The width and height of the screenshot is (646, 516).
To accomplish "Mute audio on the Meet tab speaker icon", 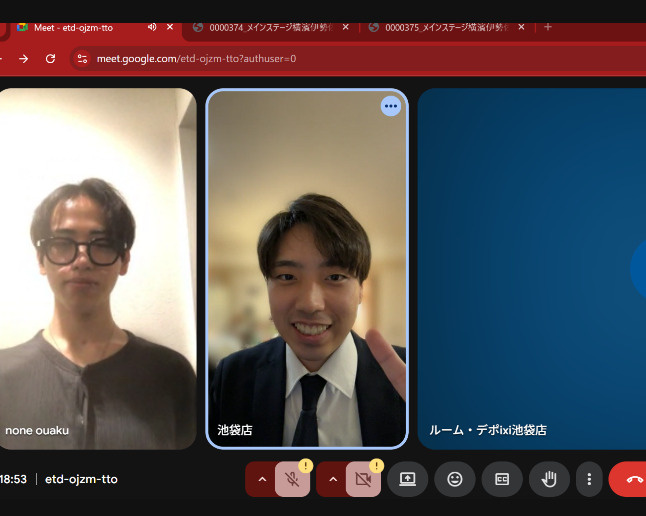I will point(151,27).
